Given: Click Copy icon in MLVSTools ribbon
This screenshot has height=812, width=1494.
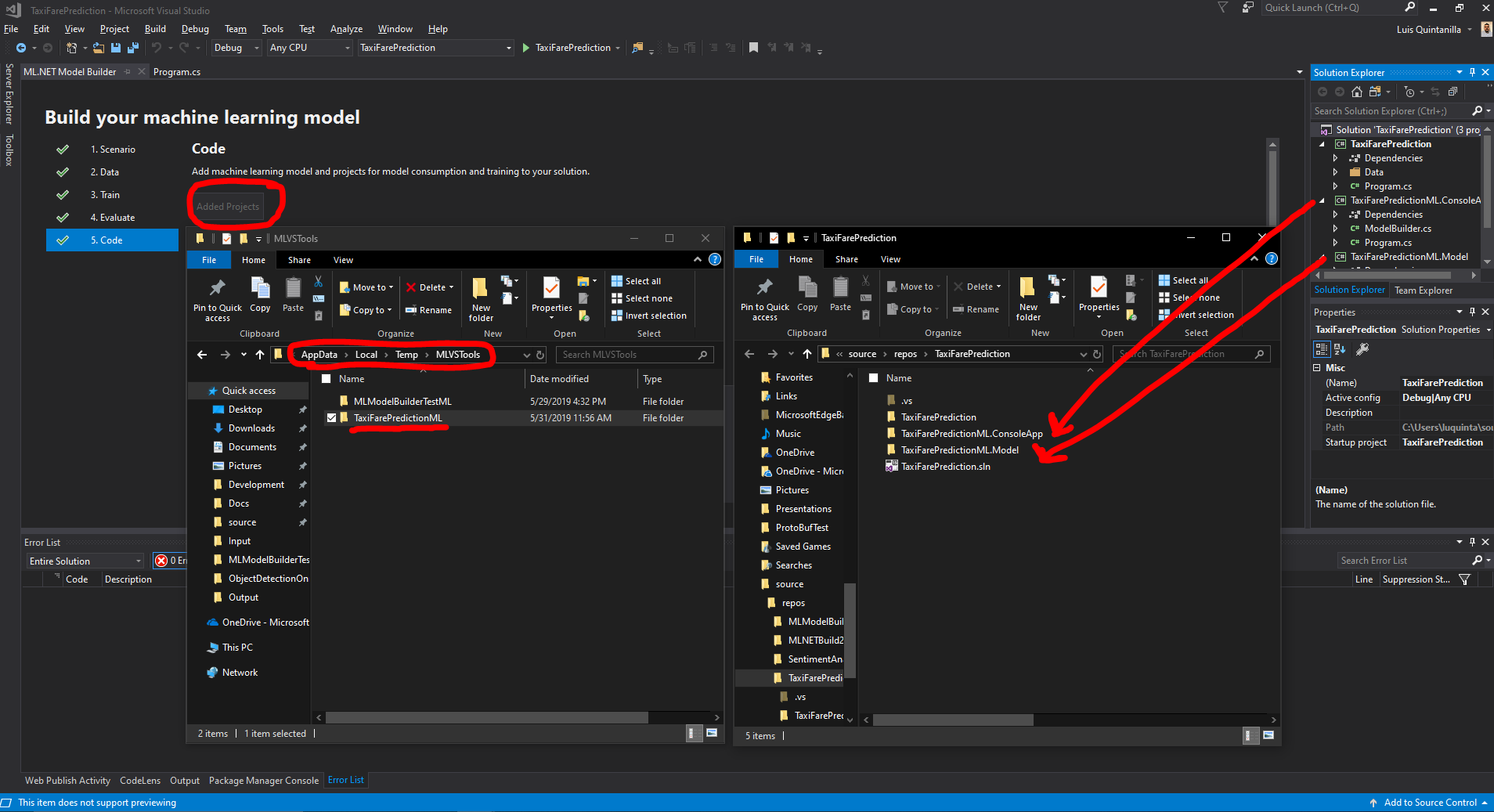Looking at the screenshot, I should click(260, 294).
